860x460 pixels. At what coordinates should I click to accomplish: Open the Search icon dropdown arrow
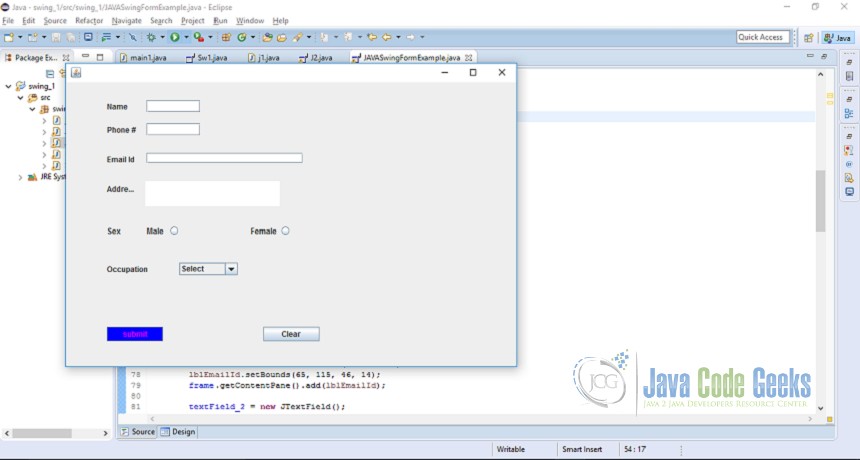click(x=309, y=37)
